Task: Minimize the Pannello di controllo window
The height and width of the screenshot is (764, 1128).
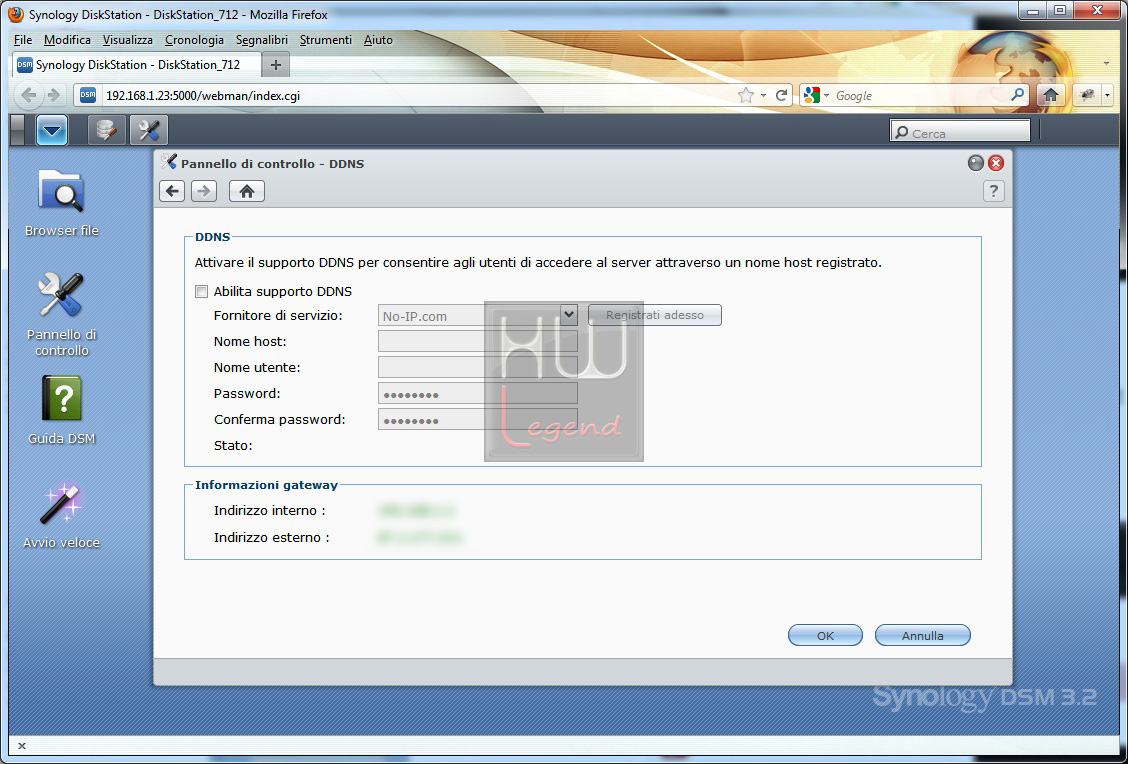Action: click(x=975, y=163)
